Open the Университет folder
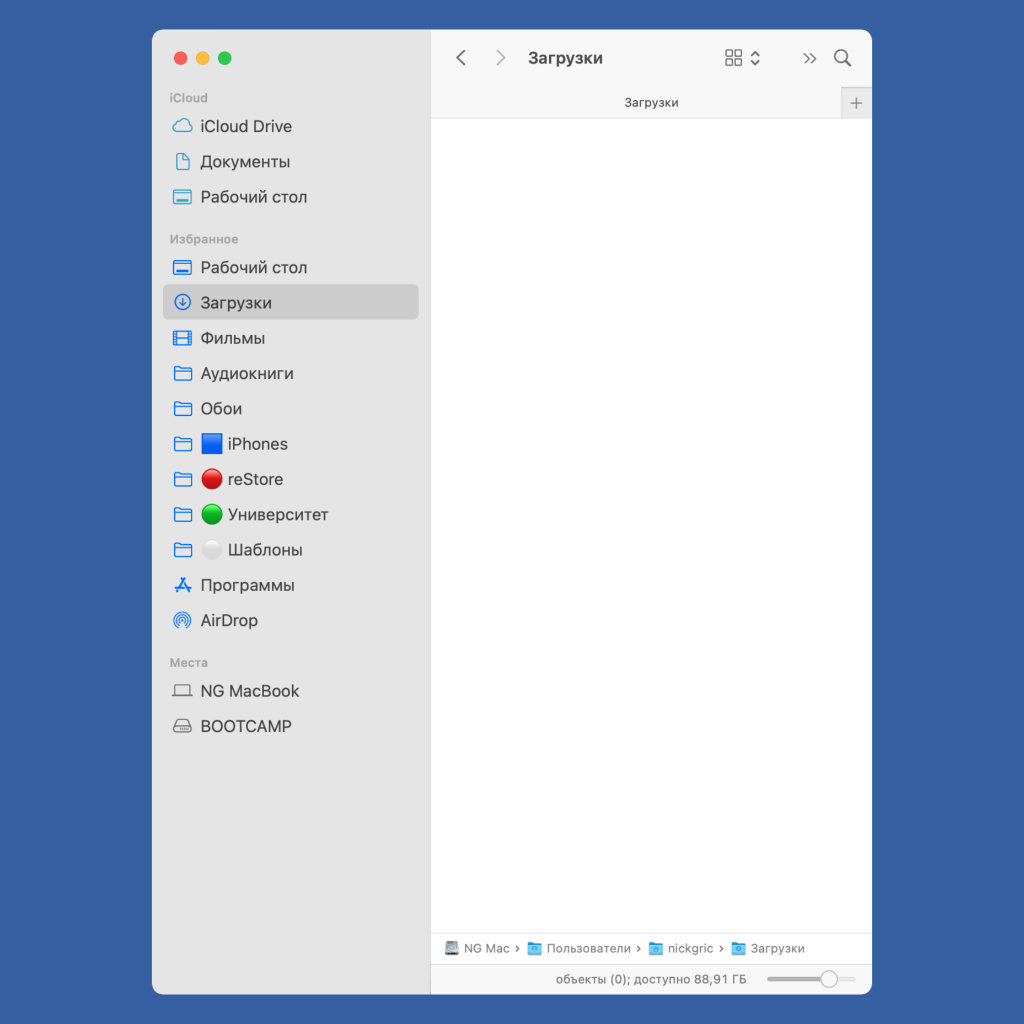 click(290, 514)
